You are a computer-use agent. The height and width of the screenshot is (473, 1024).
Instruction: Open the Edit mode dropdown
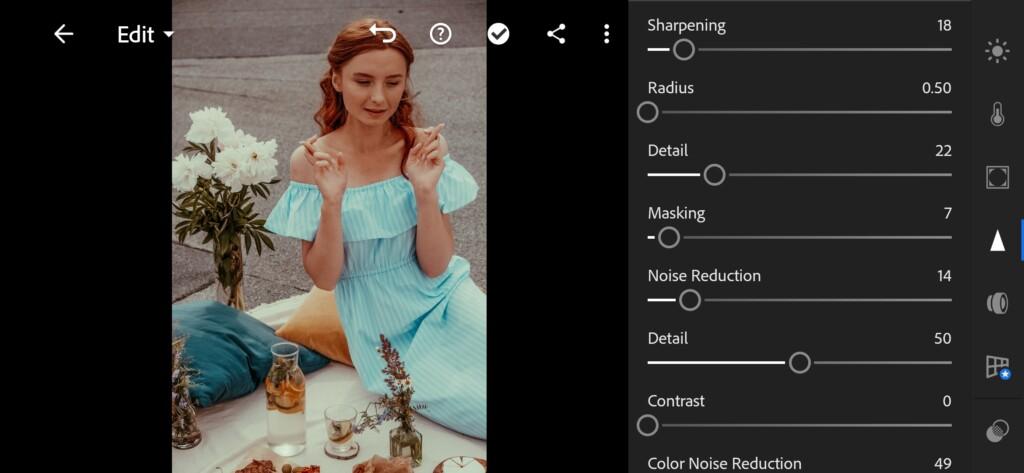pyautogui.click(x=146, y=35)
